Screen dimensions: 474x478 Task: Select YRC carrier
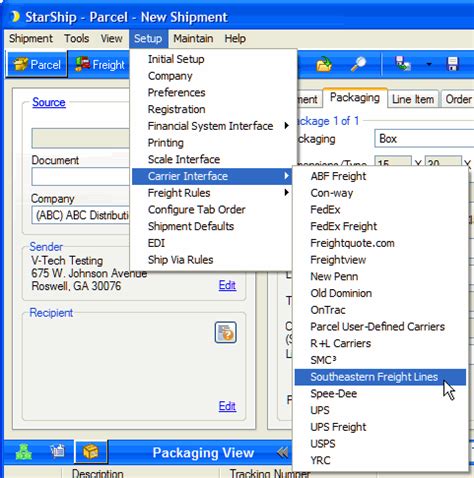(380, 460)
